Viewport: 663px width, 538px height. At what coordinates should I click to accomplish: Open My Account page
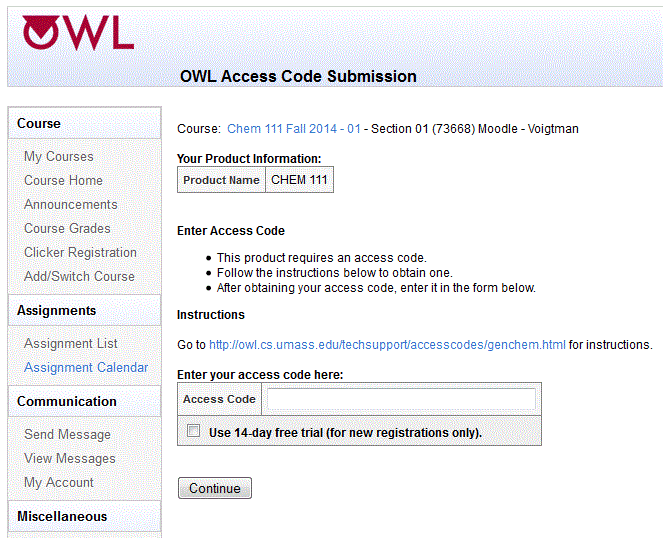click(x=59, y=483)
